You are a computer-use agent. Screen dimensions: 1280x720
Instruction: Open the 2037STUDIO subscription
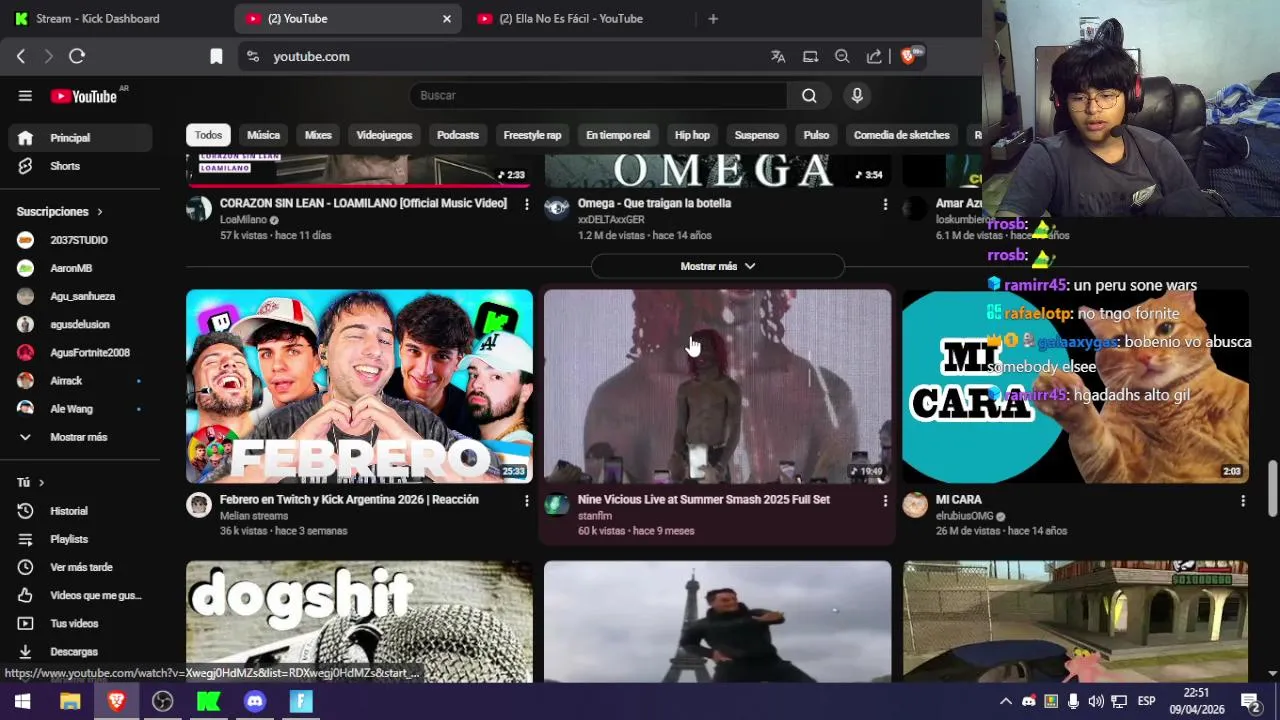(x=80, y=240)
